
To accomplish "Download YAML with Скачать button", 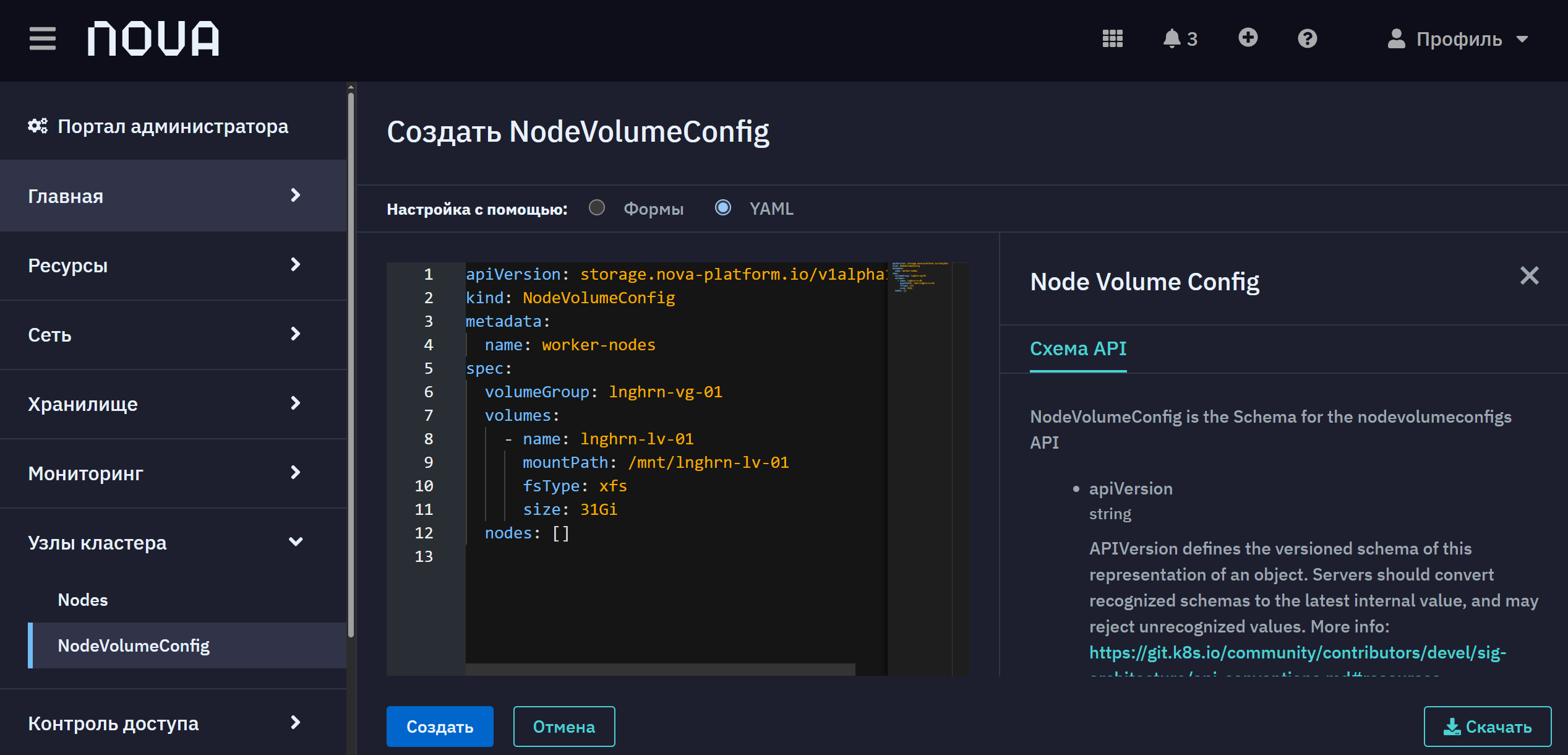I will 1488,727.
